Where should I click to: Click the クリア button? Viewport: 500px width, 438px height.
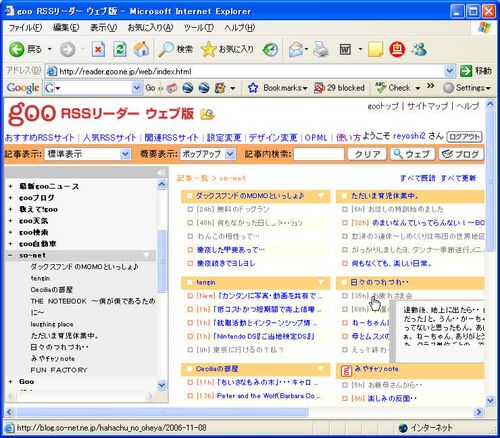(367, 154)
